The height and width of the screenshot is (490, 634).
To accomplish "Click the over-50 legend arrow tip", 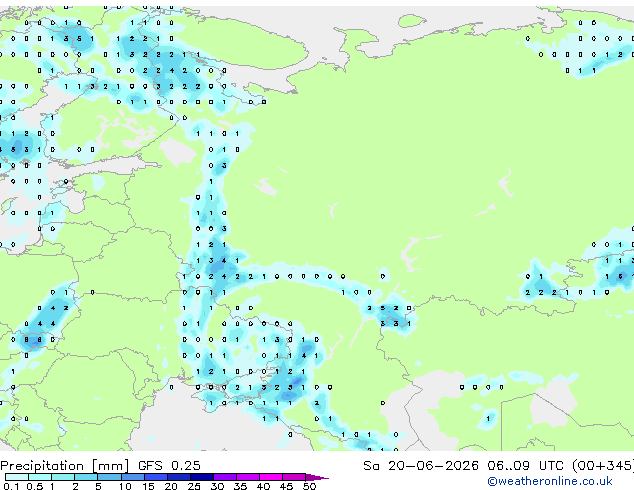I will pyautogui.click(x=317, y=477).
